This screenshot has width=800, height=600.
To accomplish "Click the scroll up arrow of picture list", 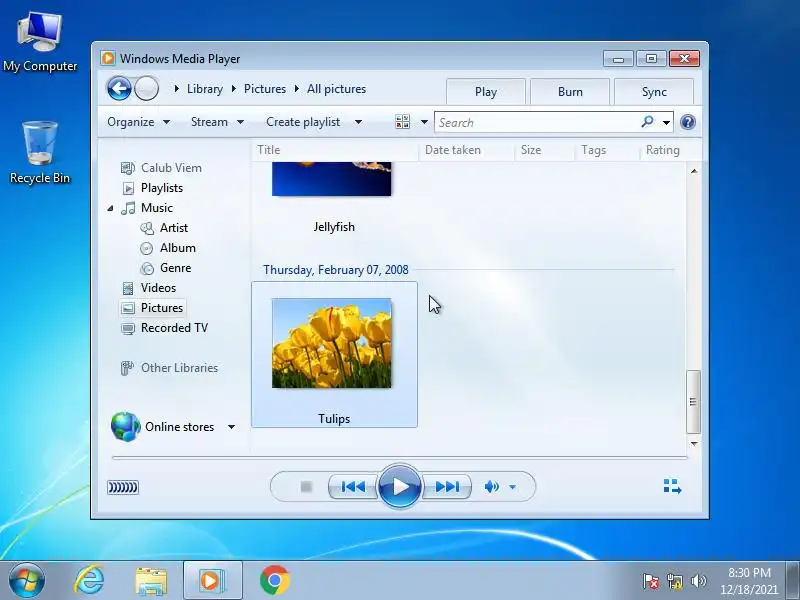I will click(694, 171).
